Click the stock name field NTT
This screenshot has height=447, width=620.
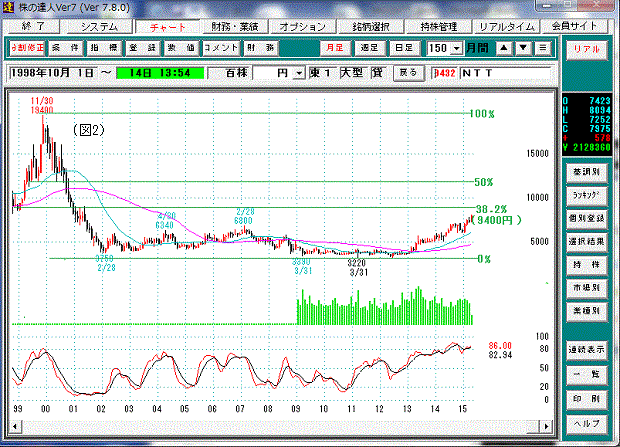click(x=505, y=73)
